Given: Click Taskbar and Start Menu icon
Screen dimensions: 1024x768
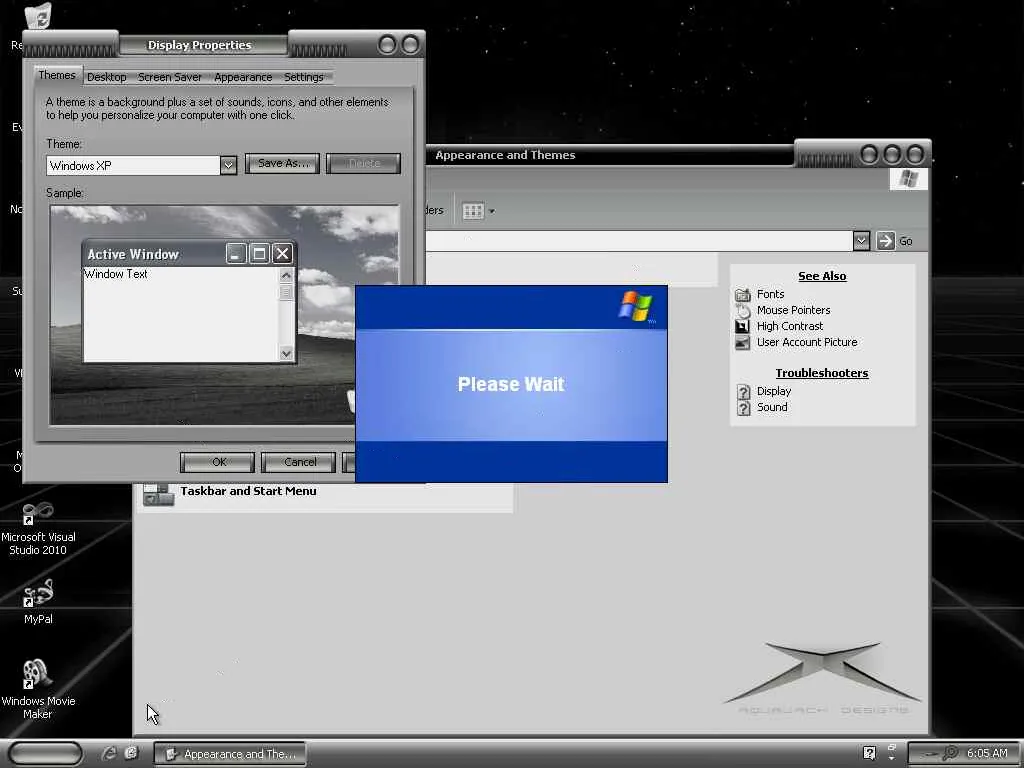Looking at the screenshot, I should point(159,493).
